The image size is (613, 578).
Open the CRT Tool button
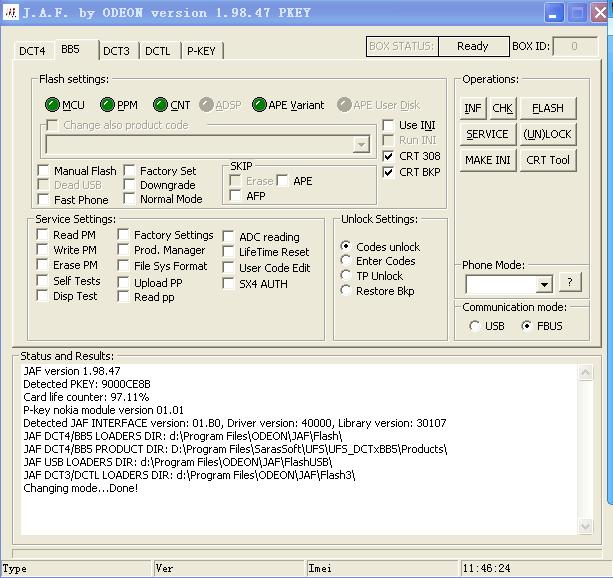(x=548, y=160)
